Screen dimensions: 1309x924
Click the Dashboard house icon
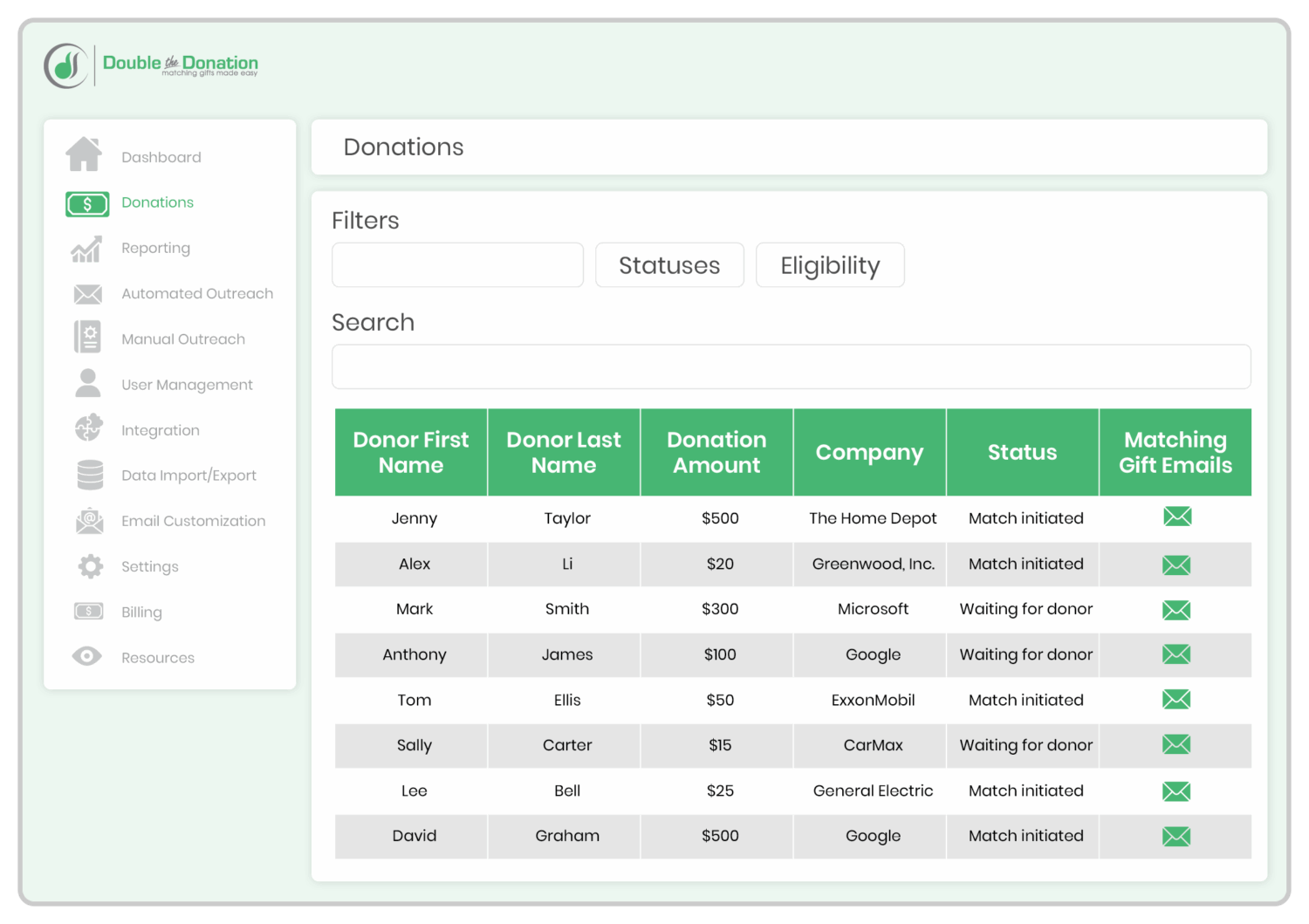(x=85, y=154)
